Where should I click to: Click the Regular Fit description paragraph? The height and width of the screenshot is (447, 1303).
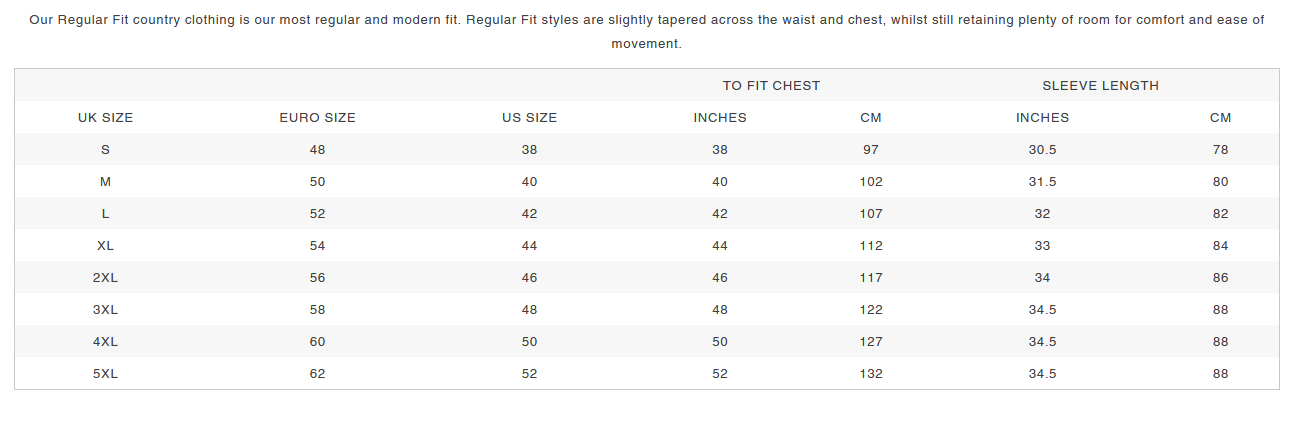click(646, 32)
